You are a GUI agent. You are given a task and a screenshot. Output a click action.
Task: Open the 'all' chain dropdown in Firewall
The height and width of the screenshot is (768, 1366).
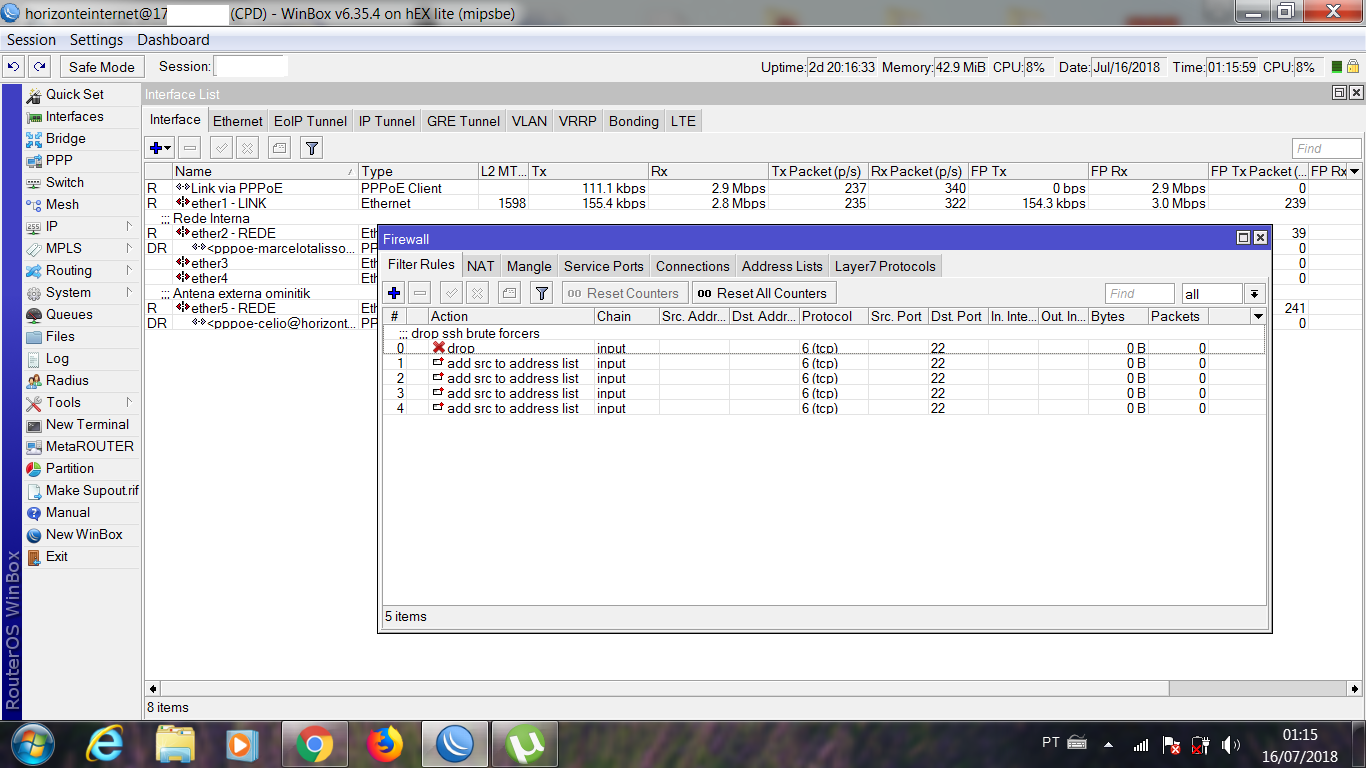1256,294
